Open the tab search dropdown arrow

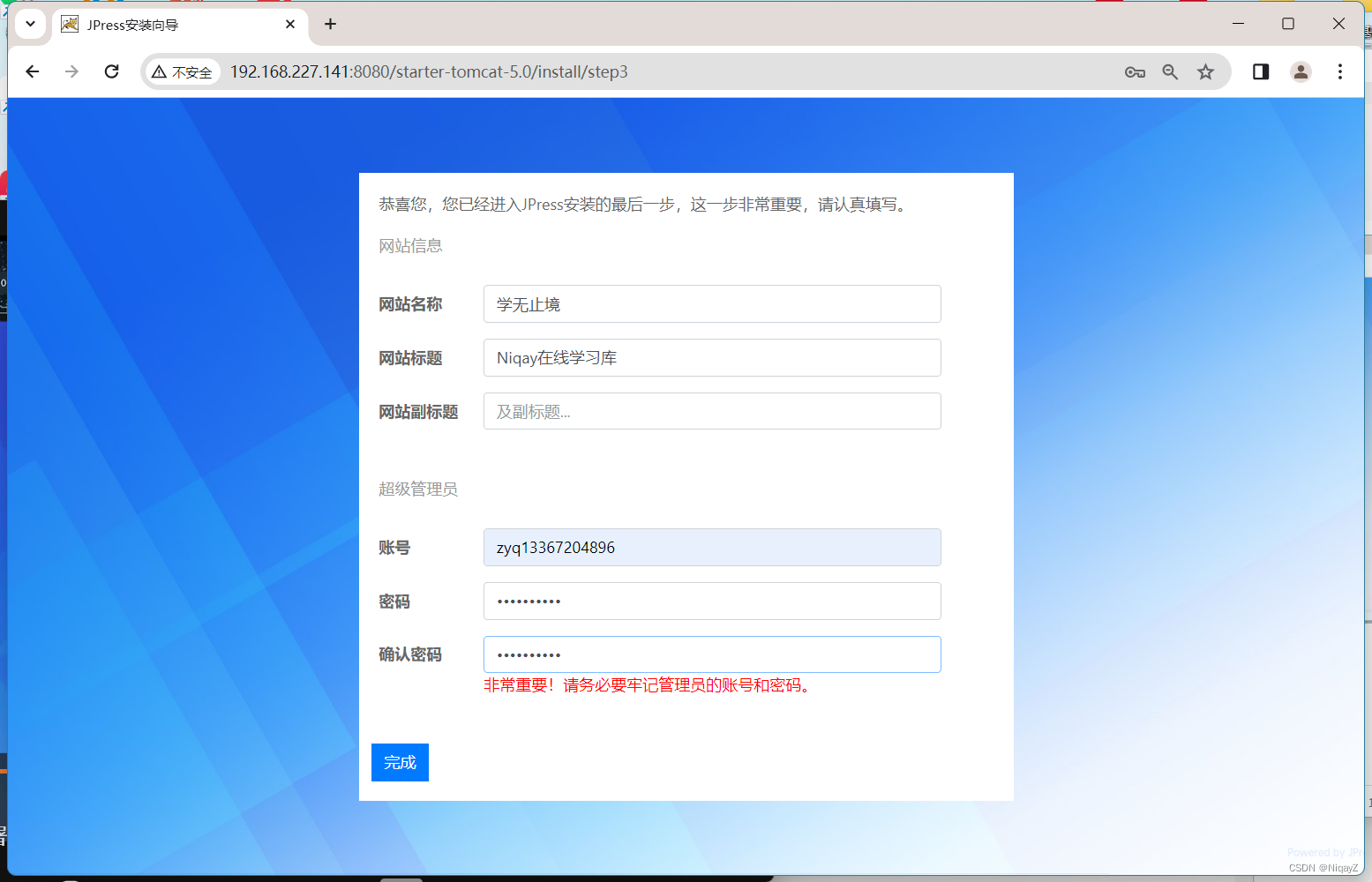[x=30, y=24]
